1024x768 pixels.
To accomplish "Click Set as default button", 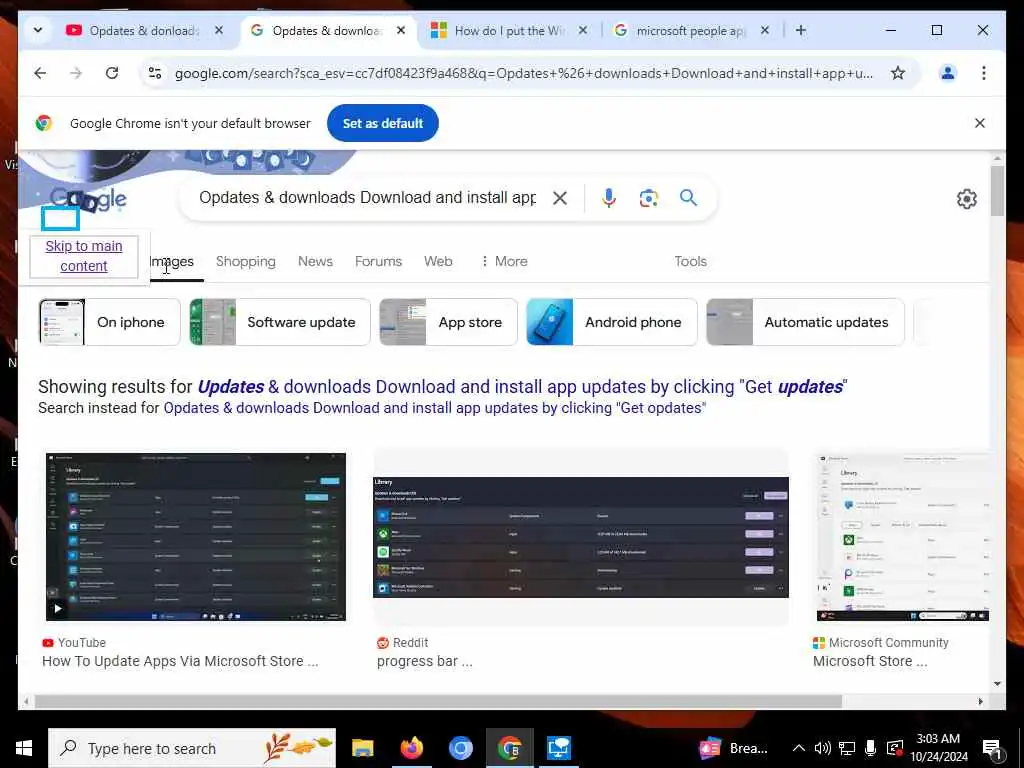I will (x=383, y=123).
